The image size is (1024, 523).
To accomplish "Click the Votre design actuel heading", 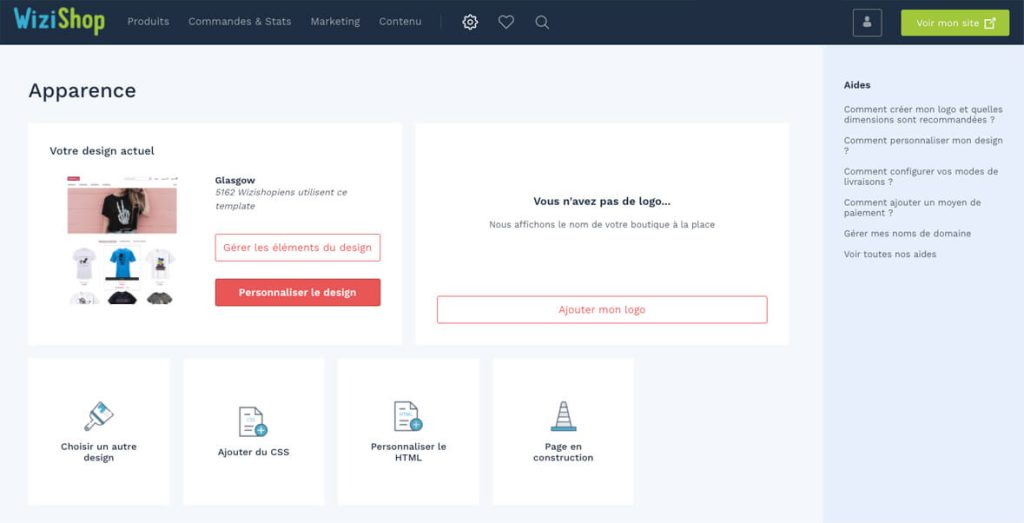I will 102,151.
